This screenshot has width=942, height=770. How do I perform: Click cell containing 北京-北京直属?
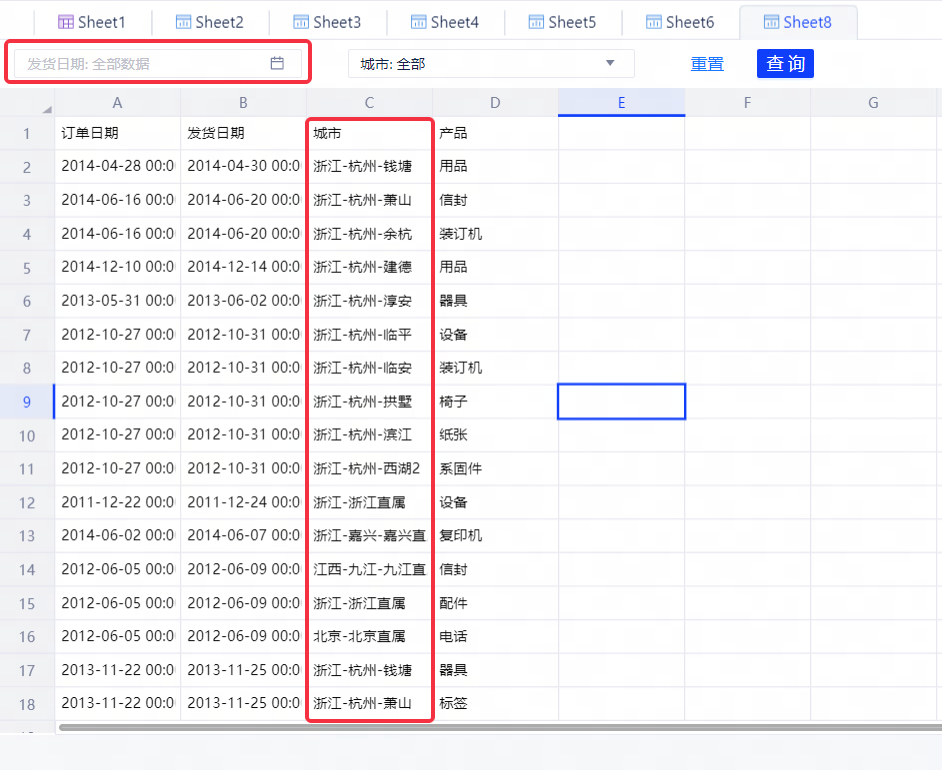pos(369,636)
